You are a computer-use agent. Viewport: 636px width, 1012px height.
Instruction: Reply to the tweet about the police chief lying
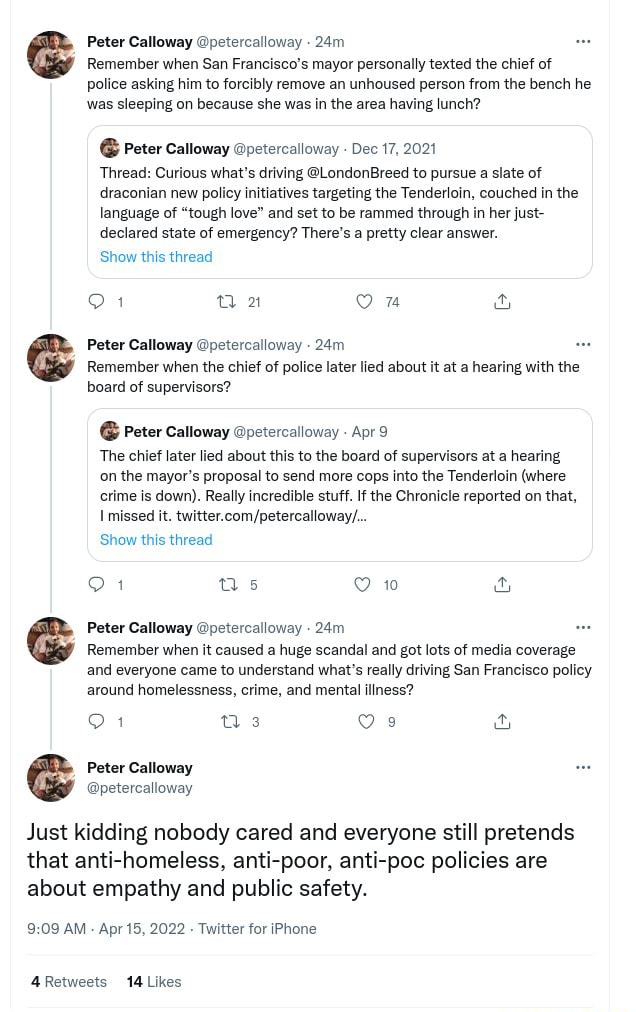pyautogui.click(x=96, y=584)
